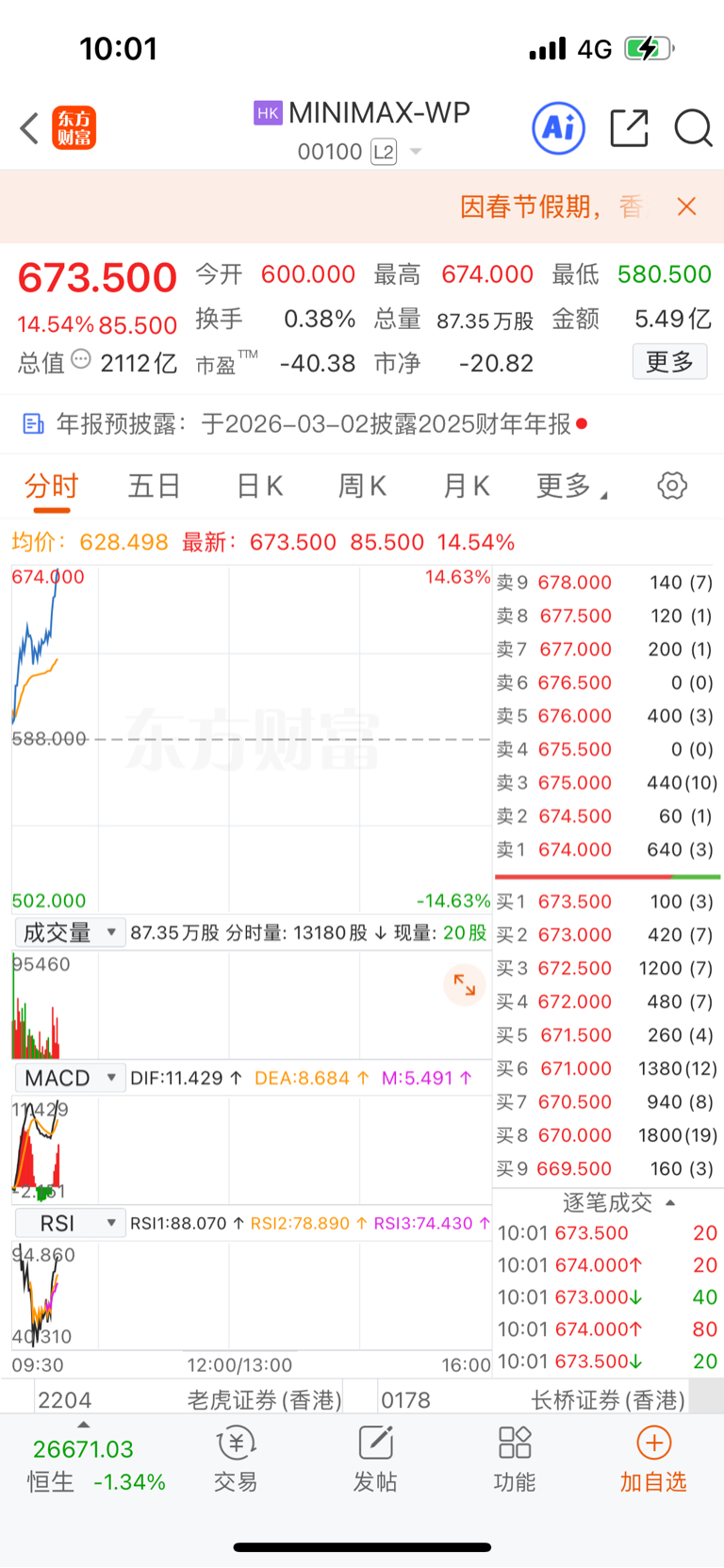
Task: Open the RSI indicator dropdown
Action: [70, 1223]
